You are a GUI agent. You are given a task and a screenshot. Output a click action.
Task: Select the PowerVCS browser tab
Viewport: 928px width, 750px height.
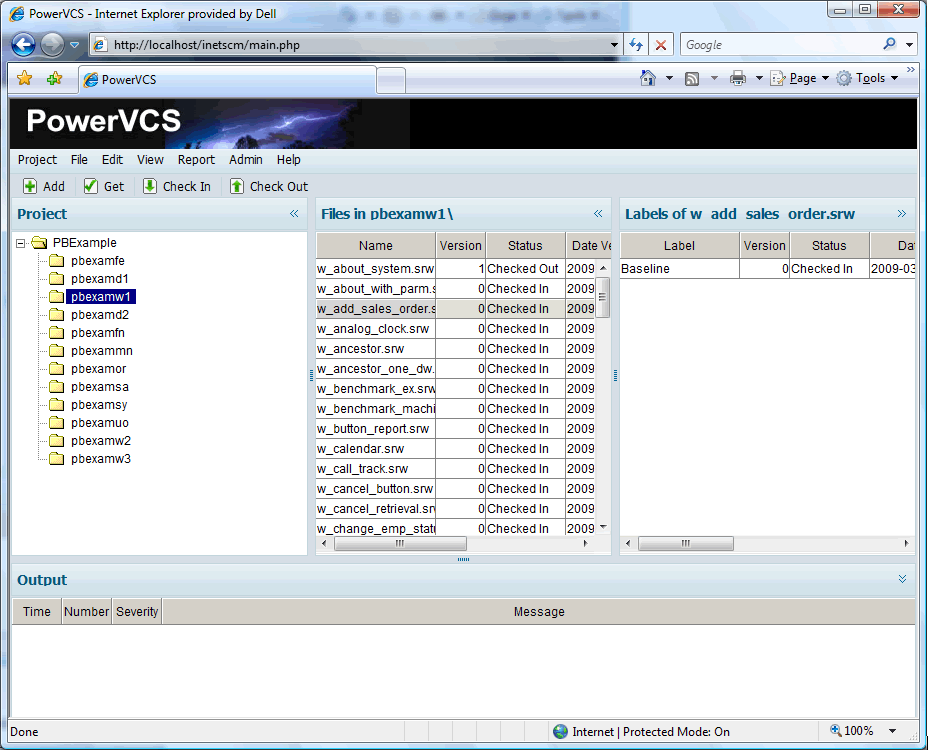click(227, 79)
